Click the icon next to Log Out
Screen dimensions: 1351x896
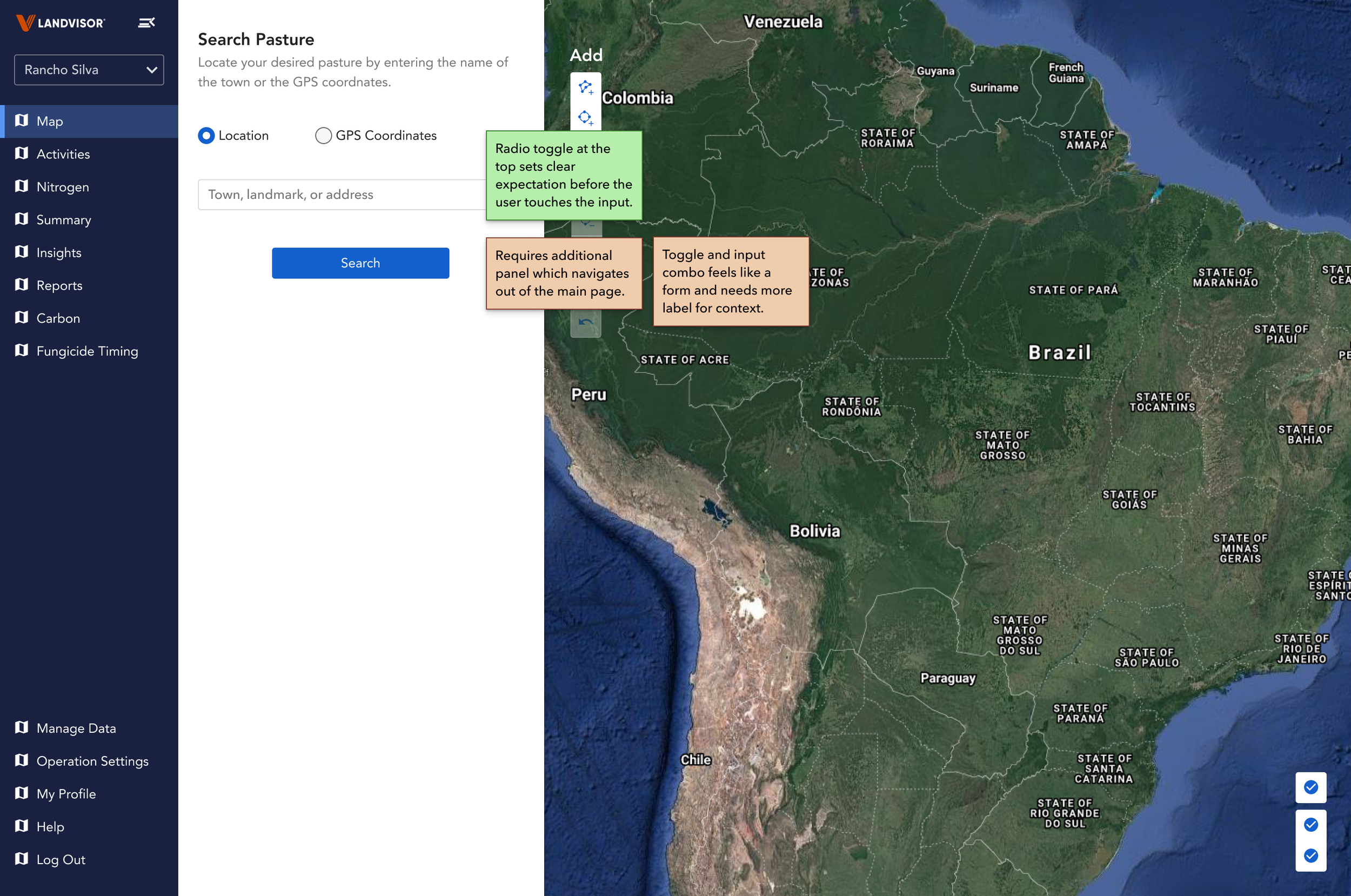click(x=22, y=859)
